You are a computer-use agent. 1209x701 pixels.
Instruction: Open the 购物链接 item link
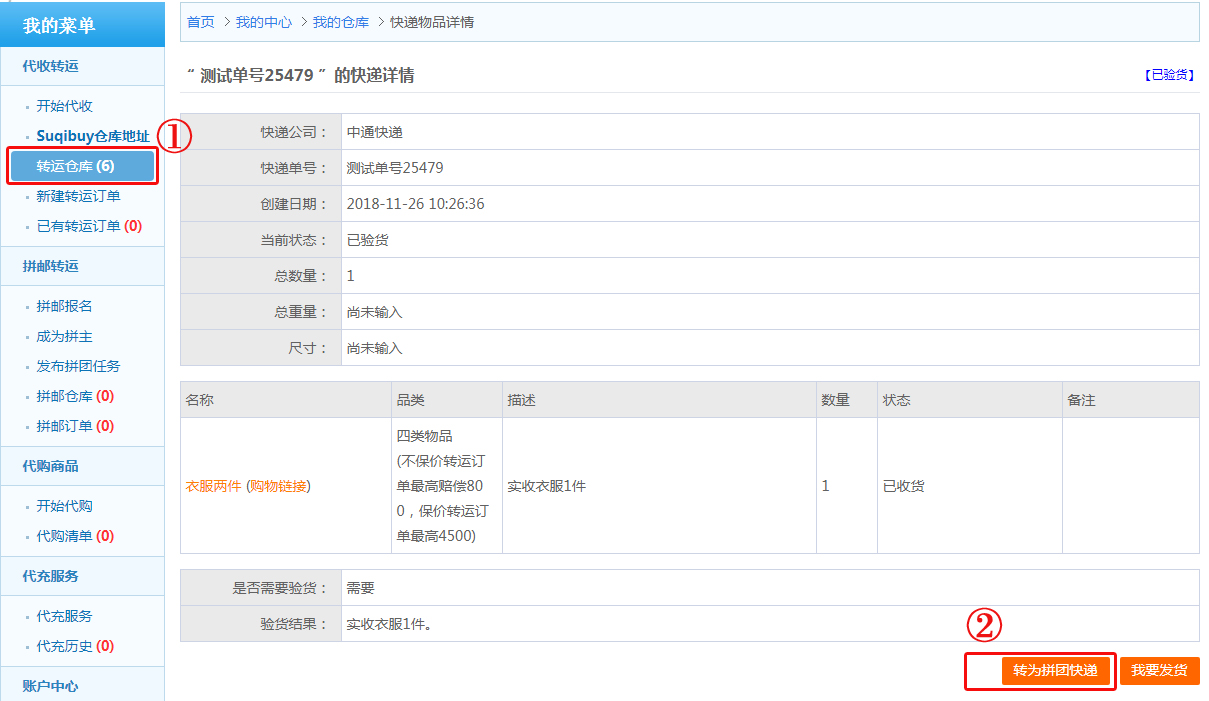280,486
